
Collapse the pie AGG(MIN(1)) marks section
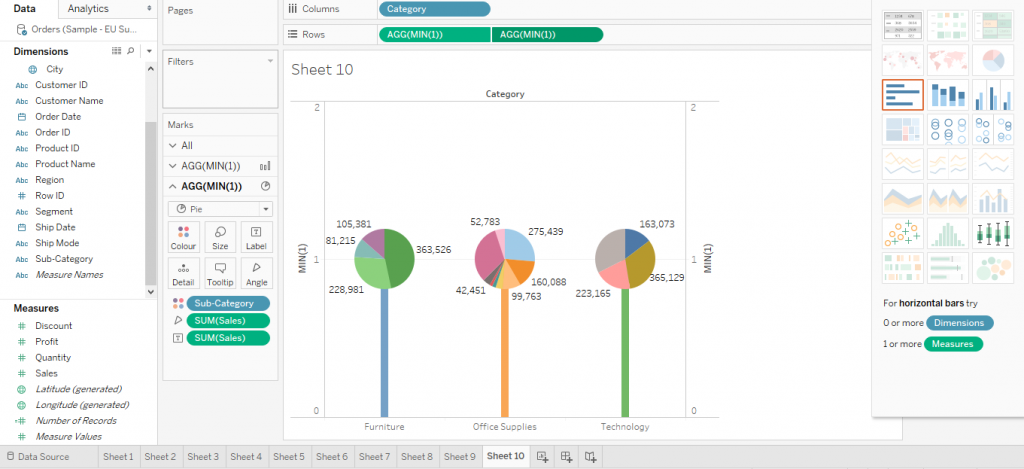[172, 186]
